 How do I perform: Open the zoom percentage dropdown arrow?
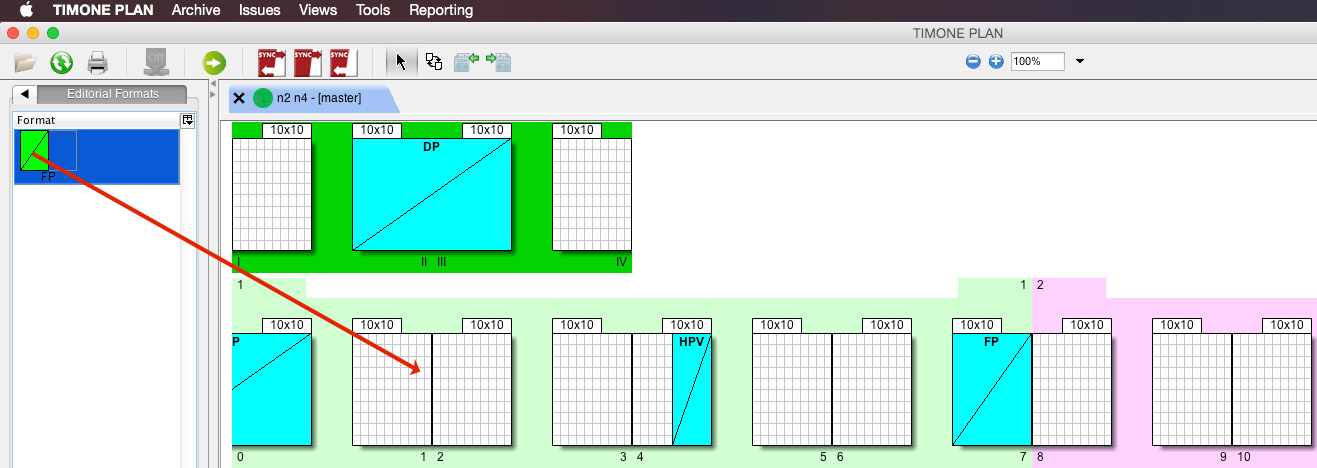point(1080,61)
